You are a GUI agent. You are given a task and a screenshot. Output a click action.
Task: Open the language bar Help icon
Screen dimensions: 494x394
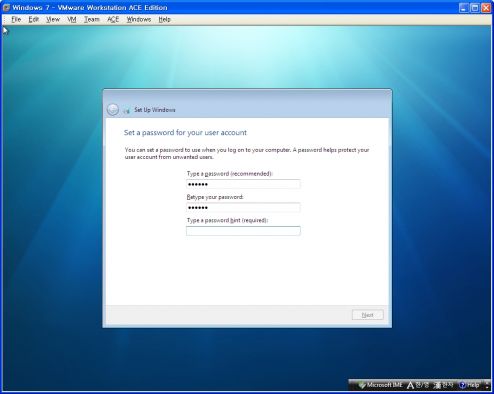tap(462, 385)
